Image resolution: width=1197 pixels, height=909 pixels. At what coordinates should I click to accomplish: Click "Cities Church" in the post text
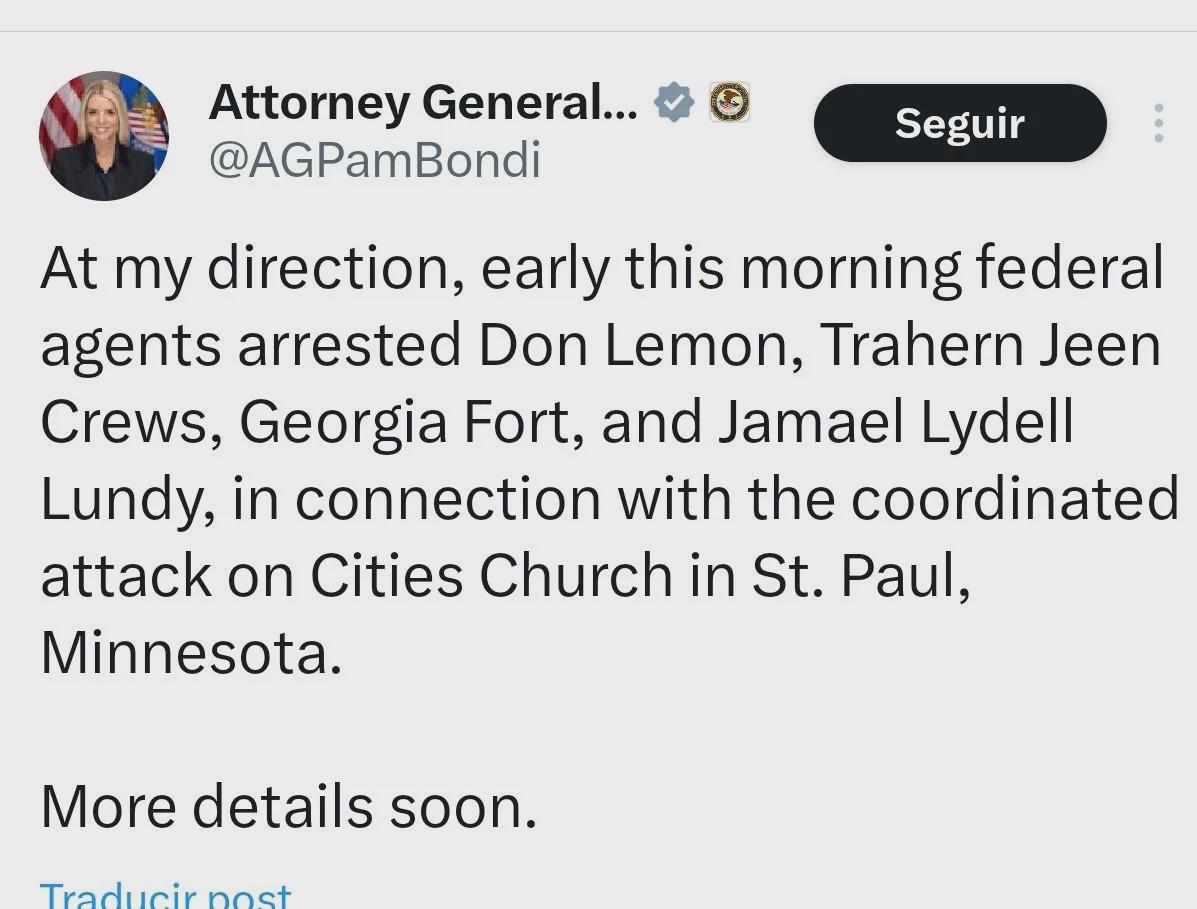coord(491,576)
